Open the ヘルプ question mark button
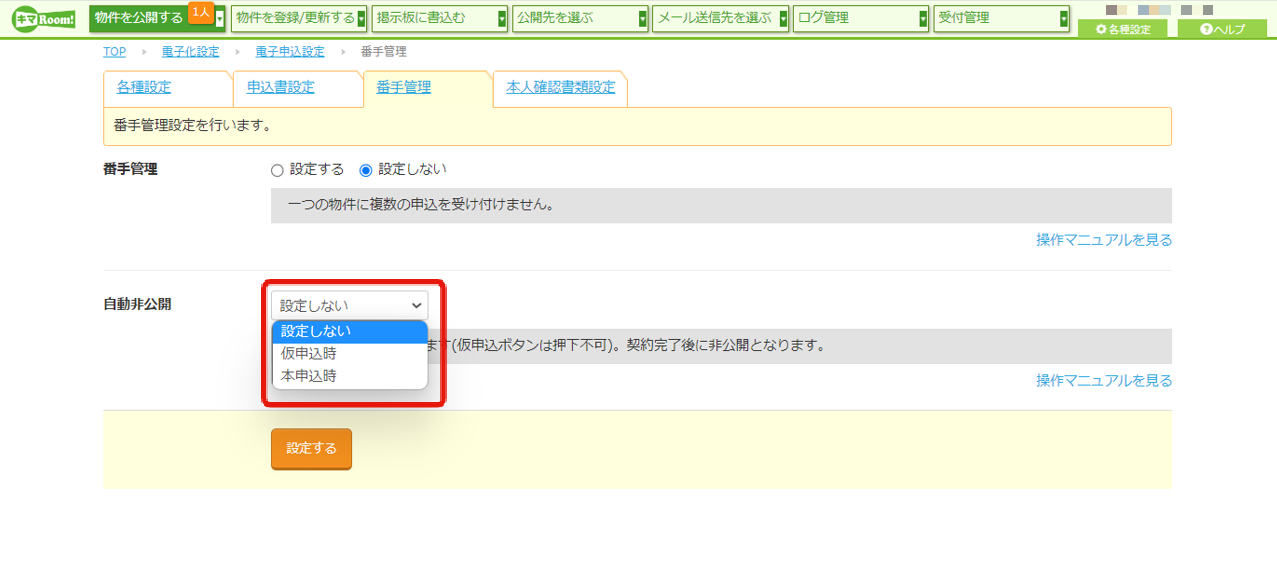Image resolution: width=1277 pixels, height=566 pixels. pos(1223,29)
